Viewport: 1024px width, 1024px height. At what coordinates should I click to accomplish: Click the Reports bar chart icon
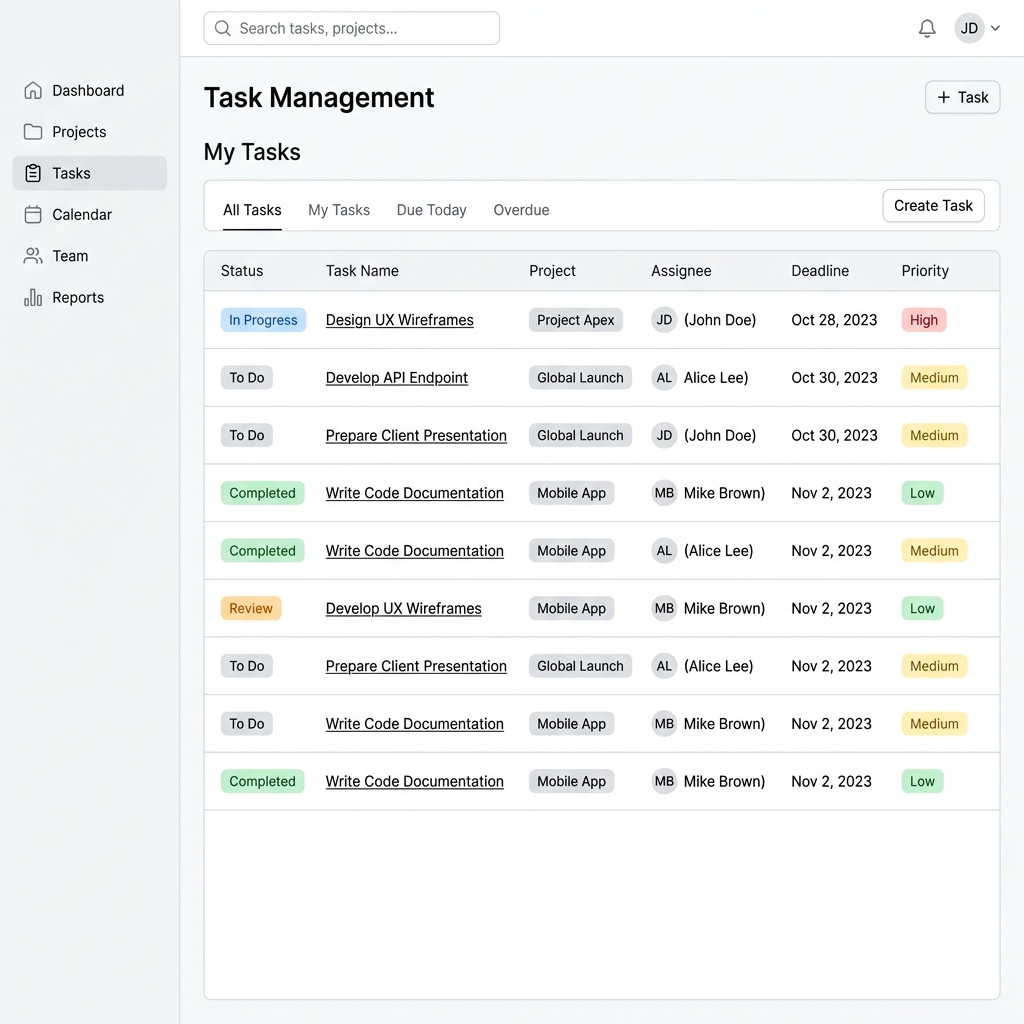[33, 298]
